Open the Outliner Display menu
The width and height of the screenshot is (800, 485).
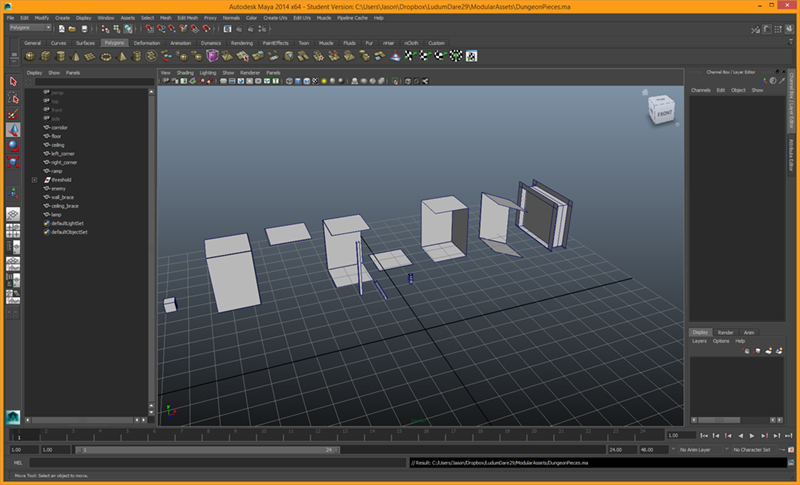pyautogui.click(x=34, y=73)
